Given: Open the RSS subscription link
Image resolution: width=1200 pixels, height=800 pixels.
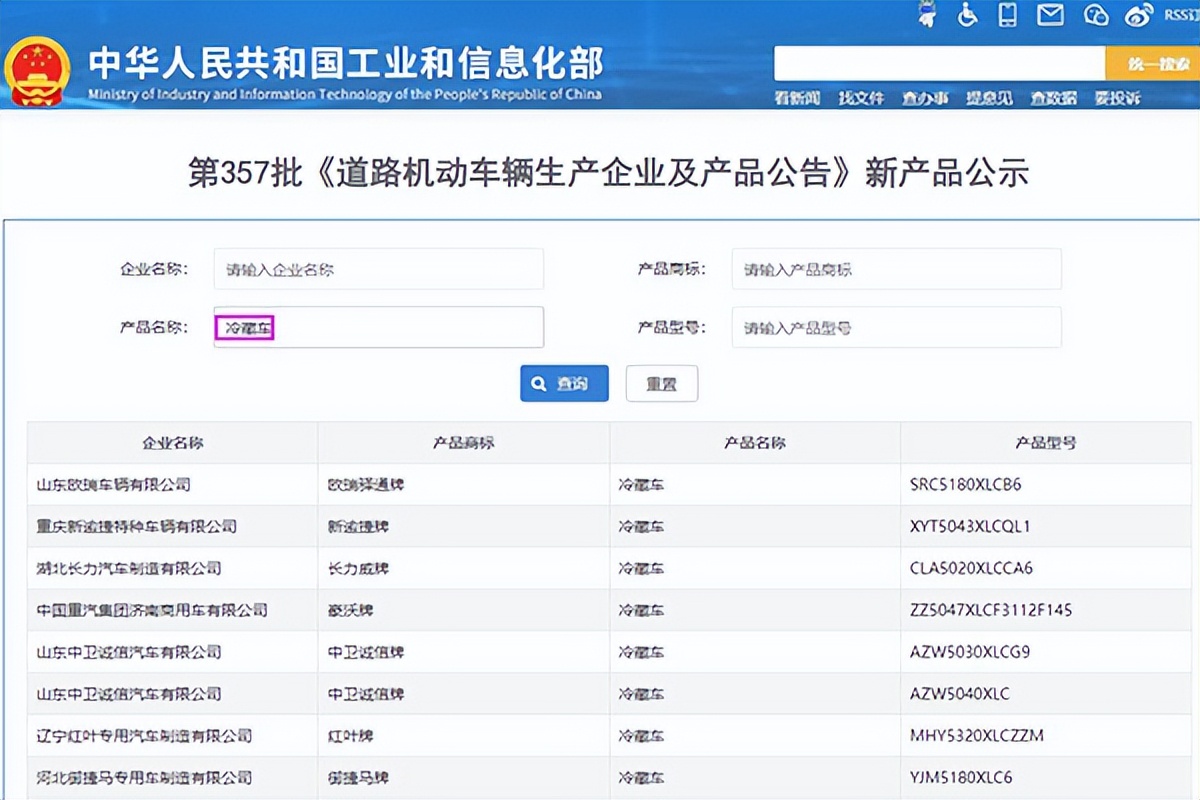Looking at the screenshot, I should [x=1178, y=15].
